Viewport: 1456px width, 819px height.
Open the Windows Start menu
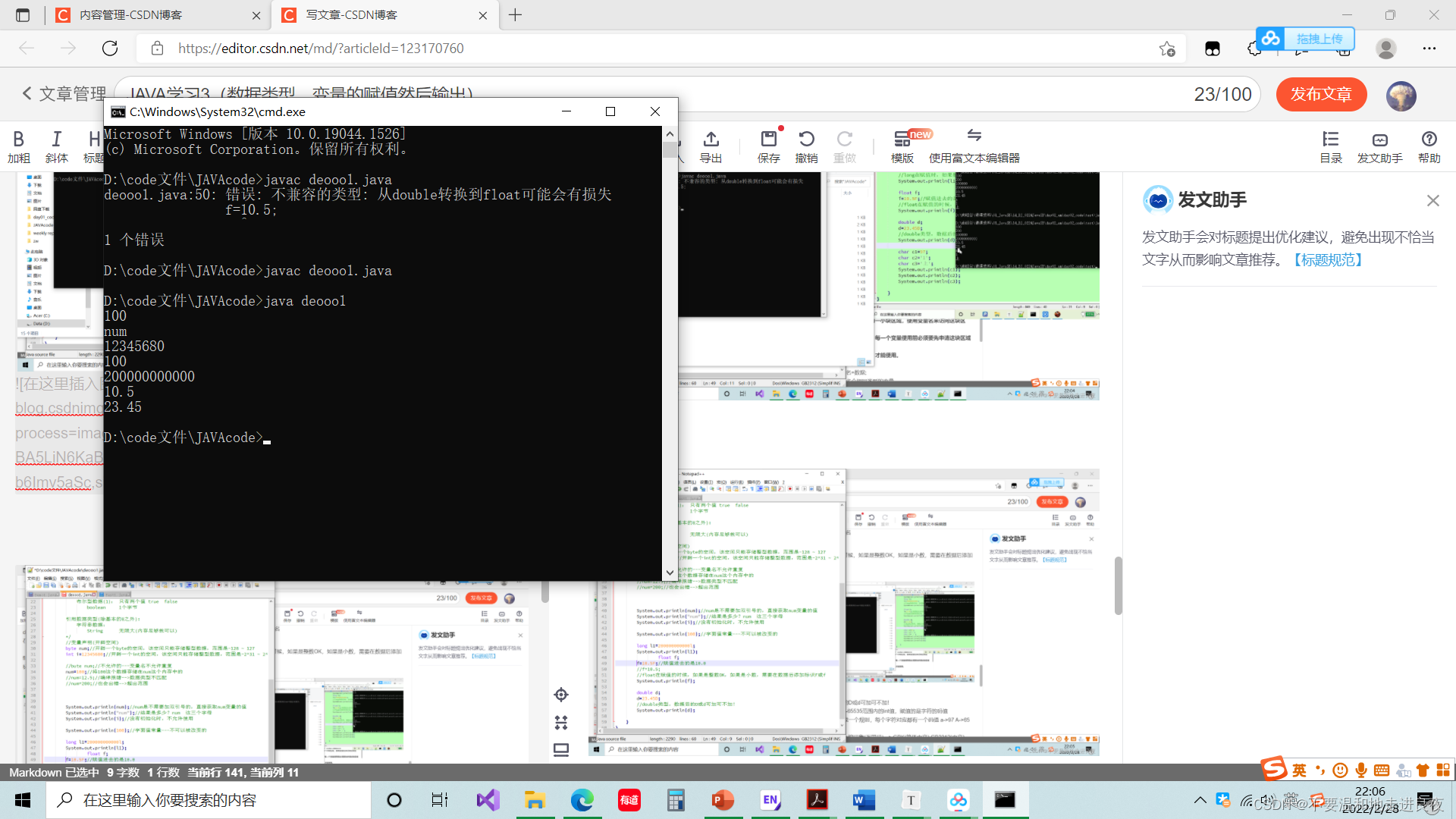click(x=23, y=800)
